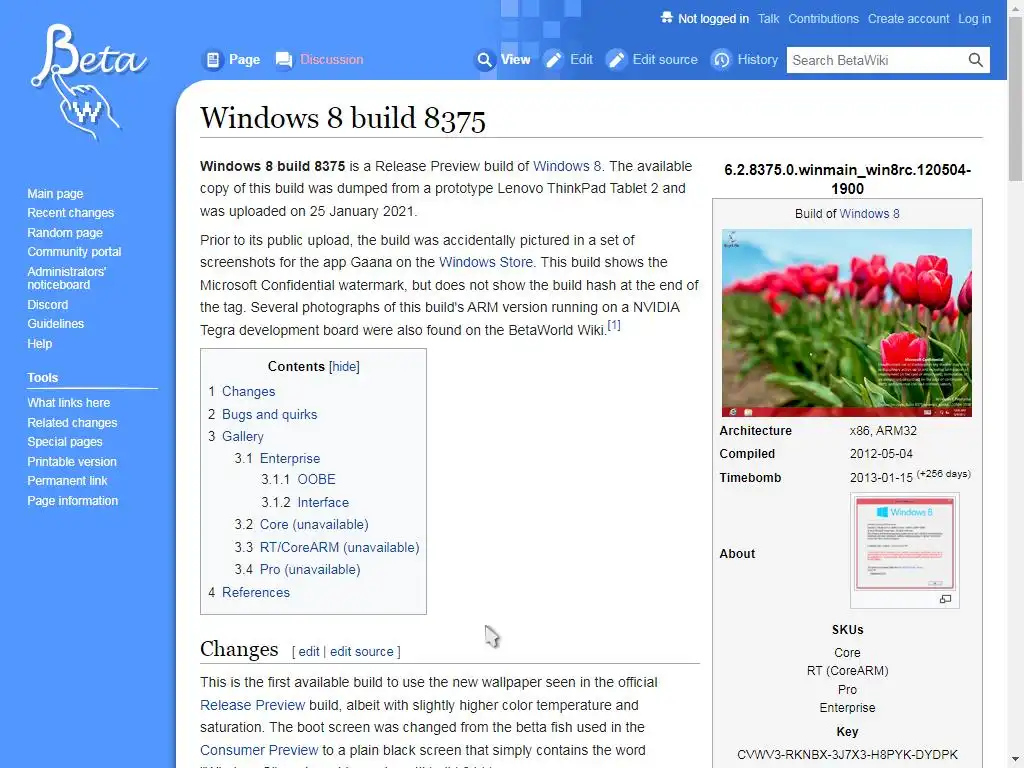Viewport: 1024px width, 768px height.
Task: Open Recent changes
Action: tap(71, 213)
